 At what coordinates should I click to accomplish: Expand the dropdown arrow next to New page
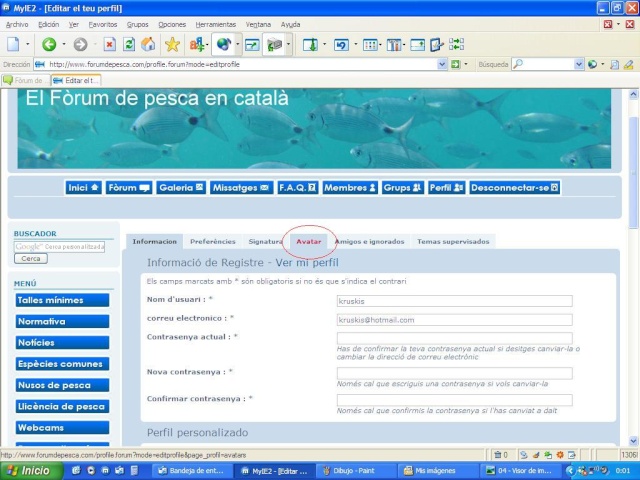point(28,44)
